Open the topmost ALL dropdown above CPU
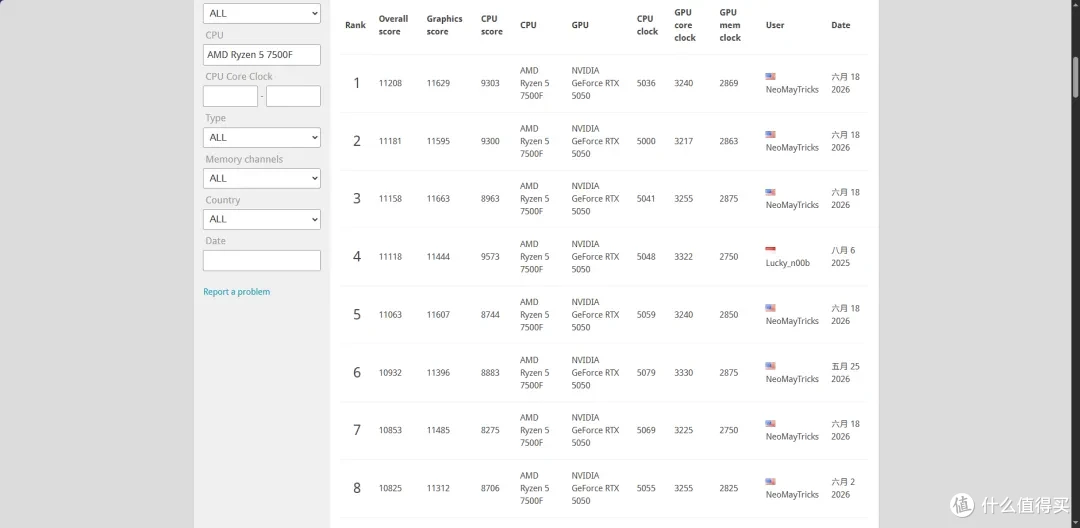The width and height of the screenshot is (1080, 528). 262,13
